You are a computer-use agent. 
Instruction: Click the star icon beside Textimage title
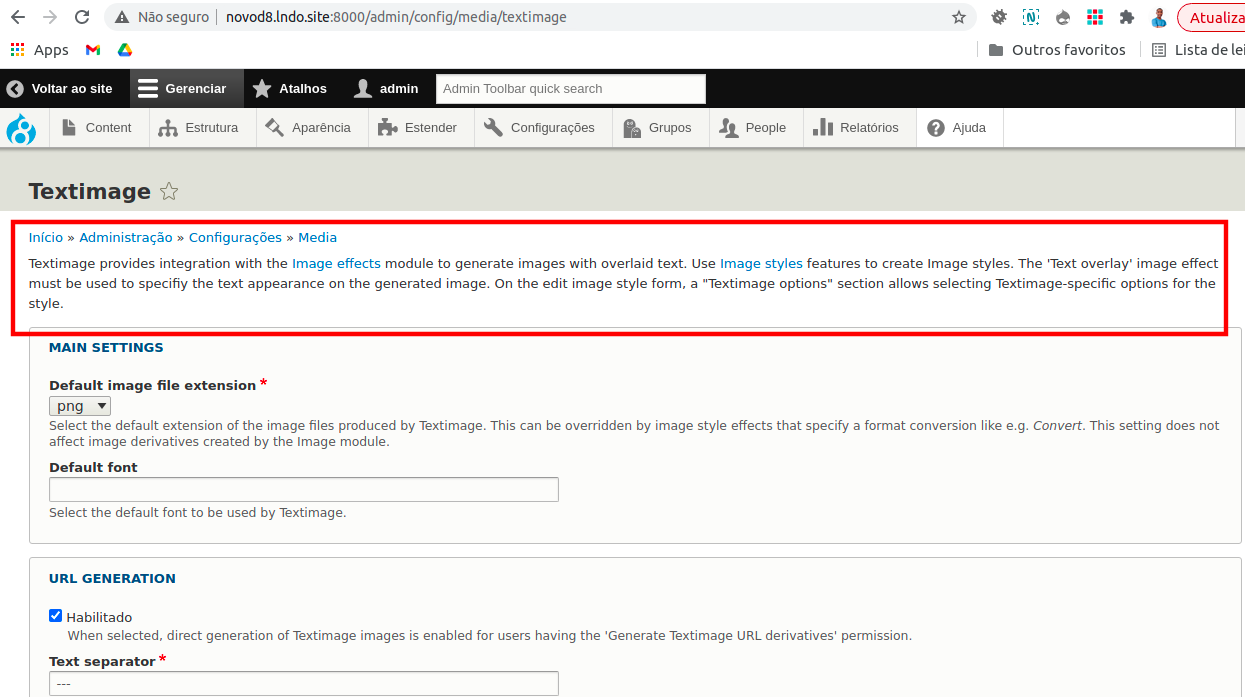169,192
